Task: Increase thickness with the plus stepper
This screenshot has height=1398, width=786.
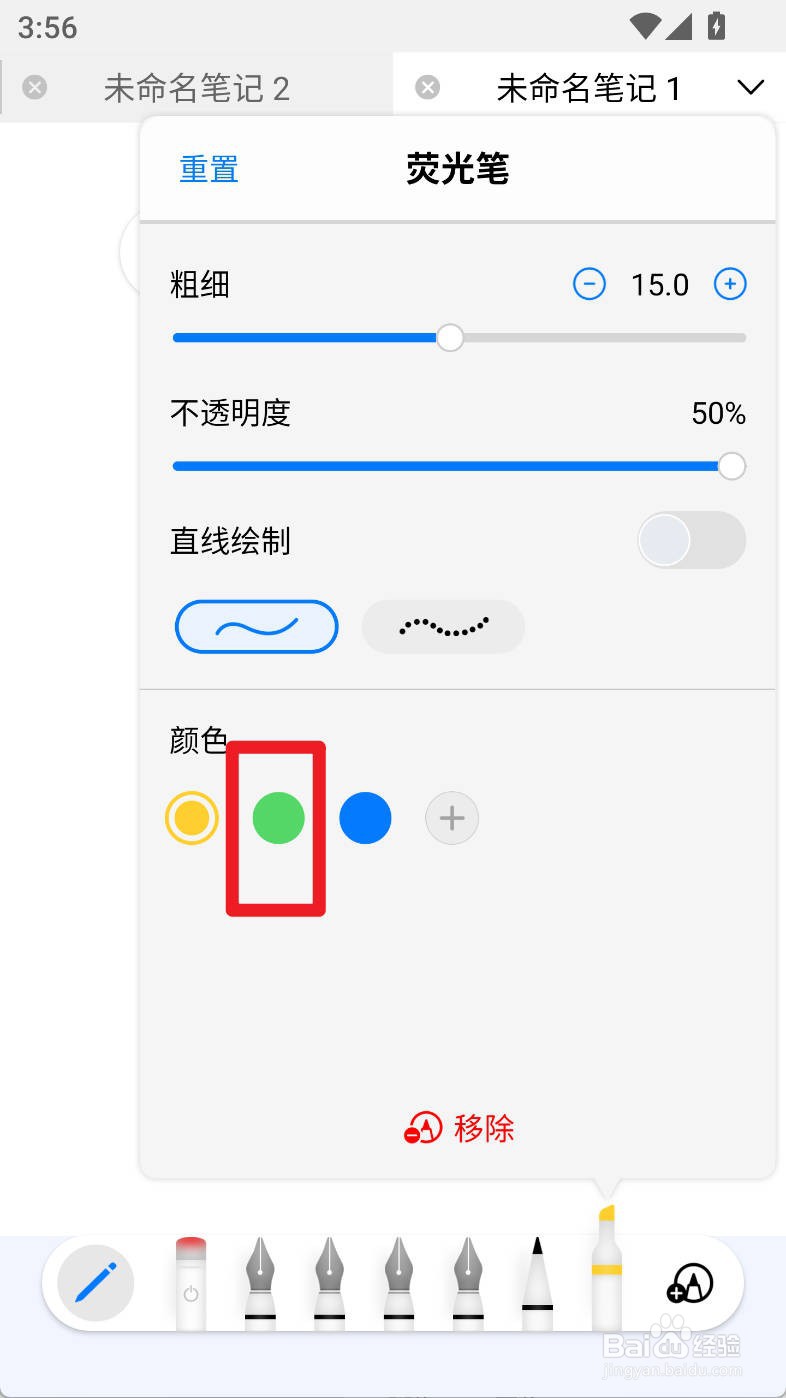Action: click(730, 285)
